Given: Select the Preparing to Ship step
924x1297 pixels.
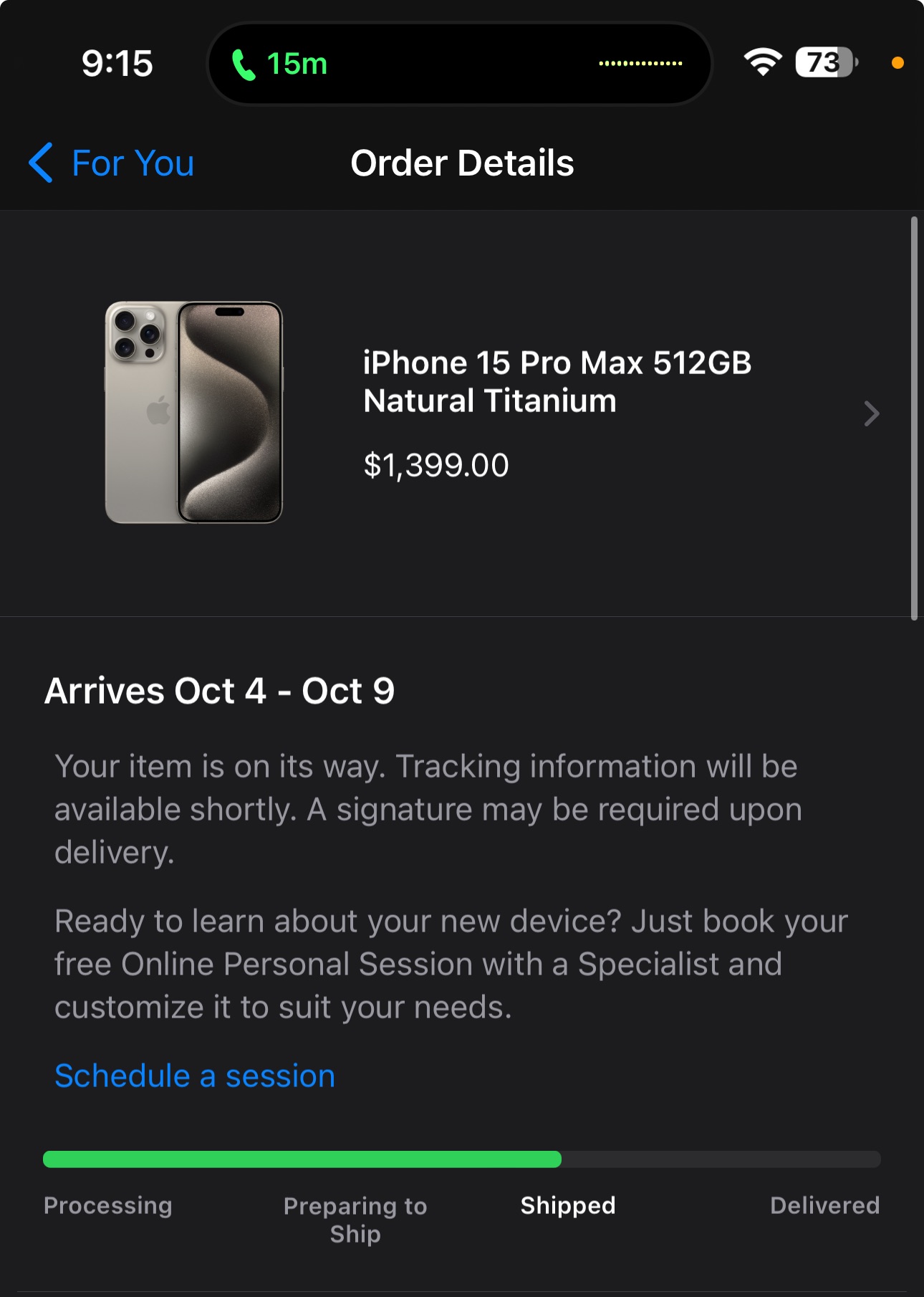Looking at the screenshot, I should [355, 1219].
